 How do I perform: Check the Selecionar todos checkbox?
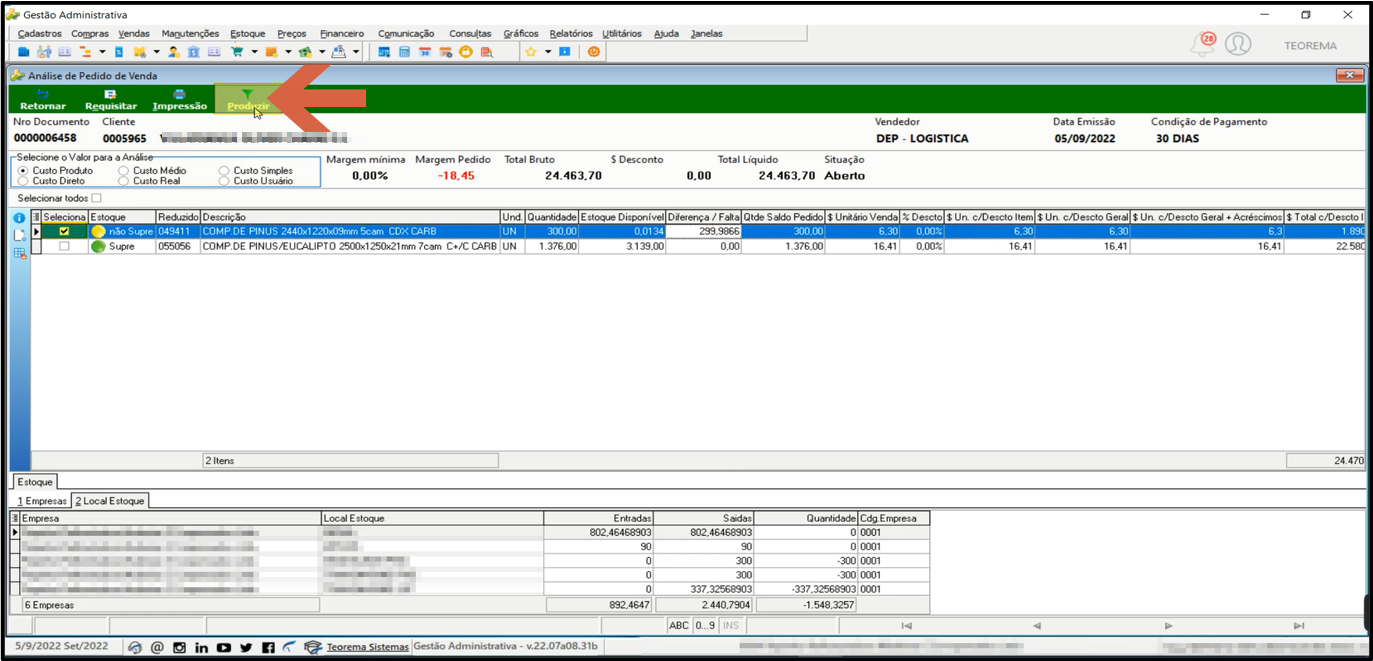pos(96,198)
